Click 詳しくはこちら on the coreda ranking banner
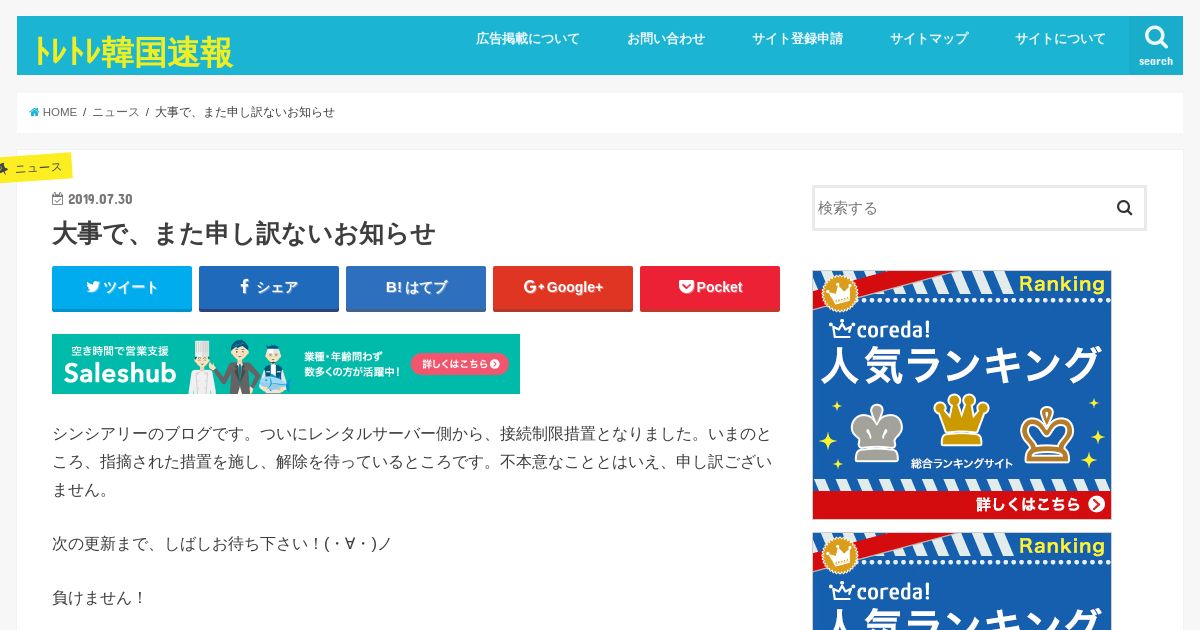Image resolution: width=1200 pixels, height=630 pixels. [1041, 504]
